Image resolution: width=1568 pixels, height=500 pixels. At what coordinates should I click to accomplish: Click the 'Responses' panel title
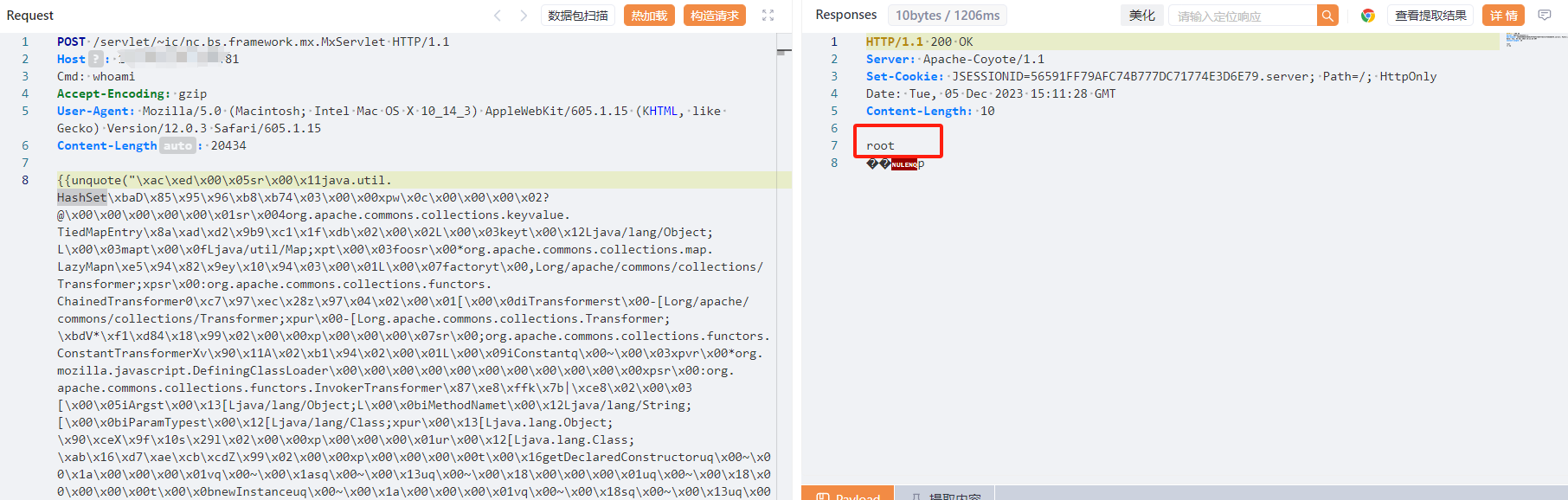(845, 15)
